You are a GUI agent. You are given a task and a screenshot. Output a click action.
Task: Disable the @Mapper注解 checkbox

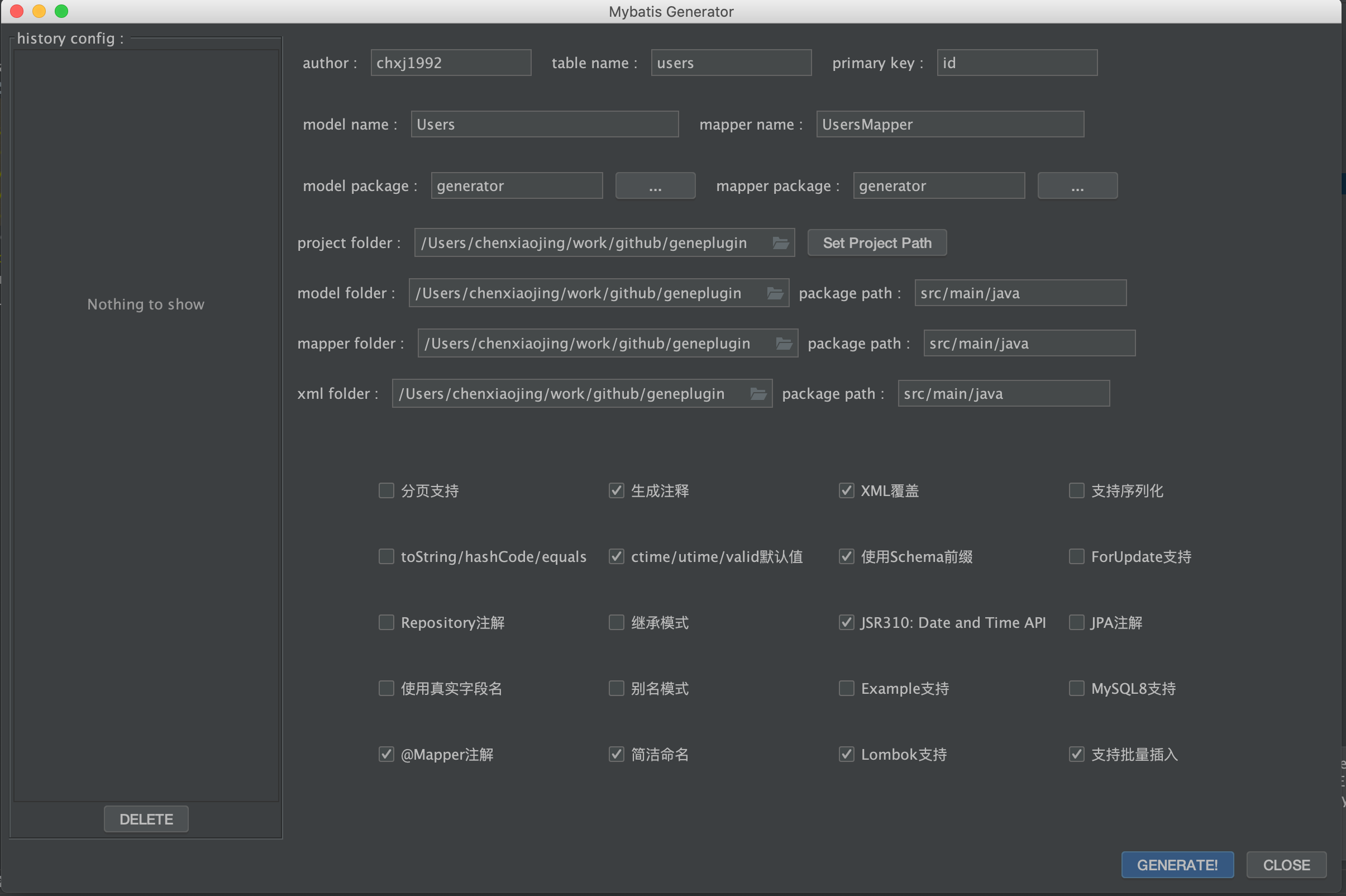(x=386, y=754)
